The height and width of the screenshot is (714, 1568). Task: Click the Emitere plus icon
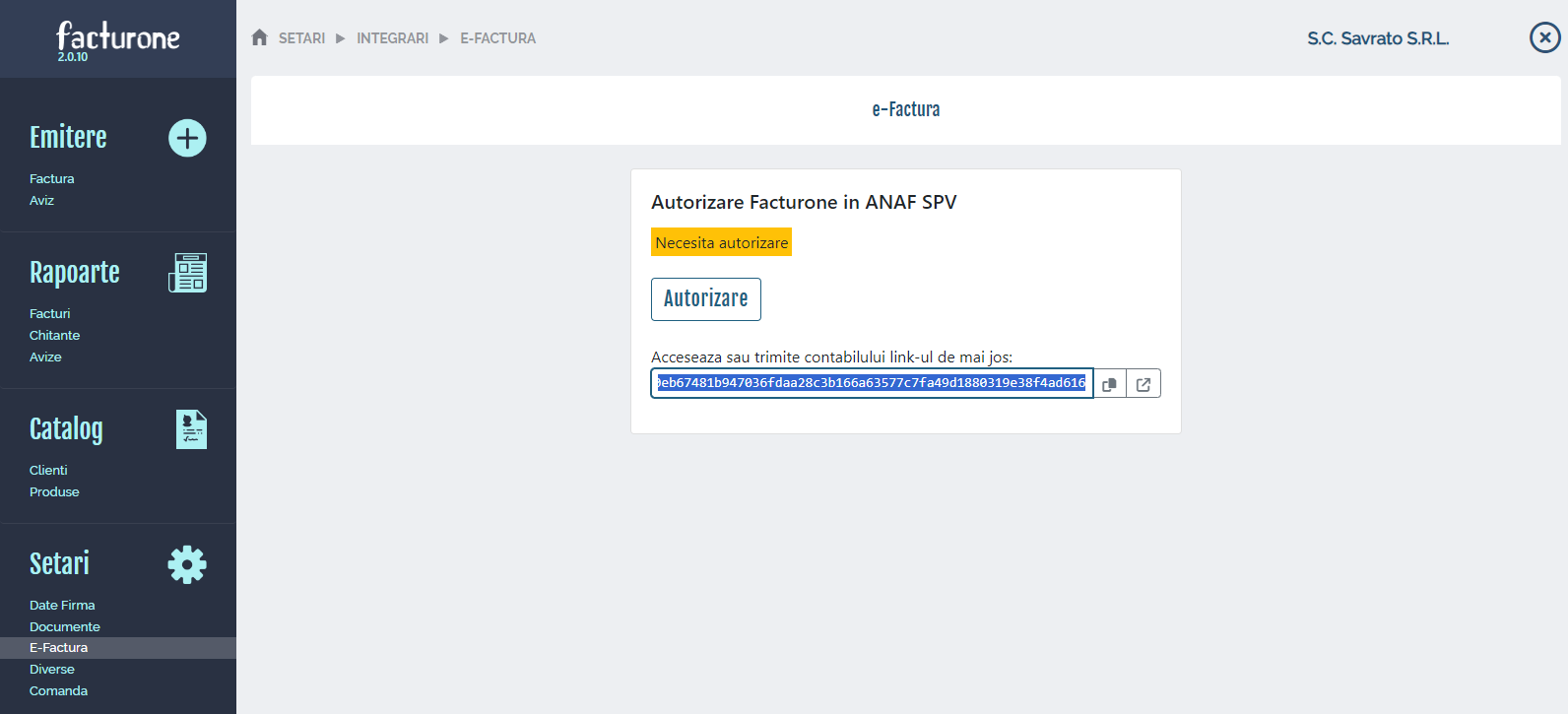tap(187, 138)
